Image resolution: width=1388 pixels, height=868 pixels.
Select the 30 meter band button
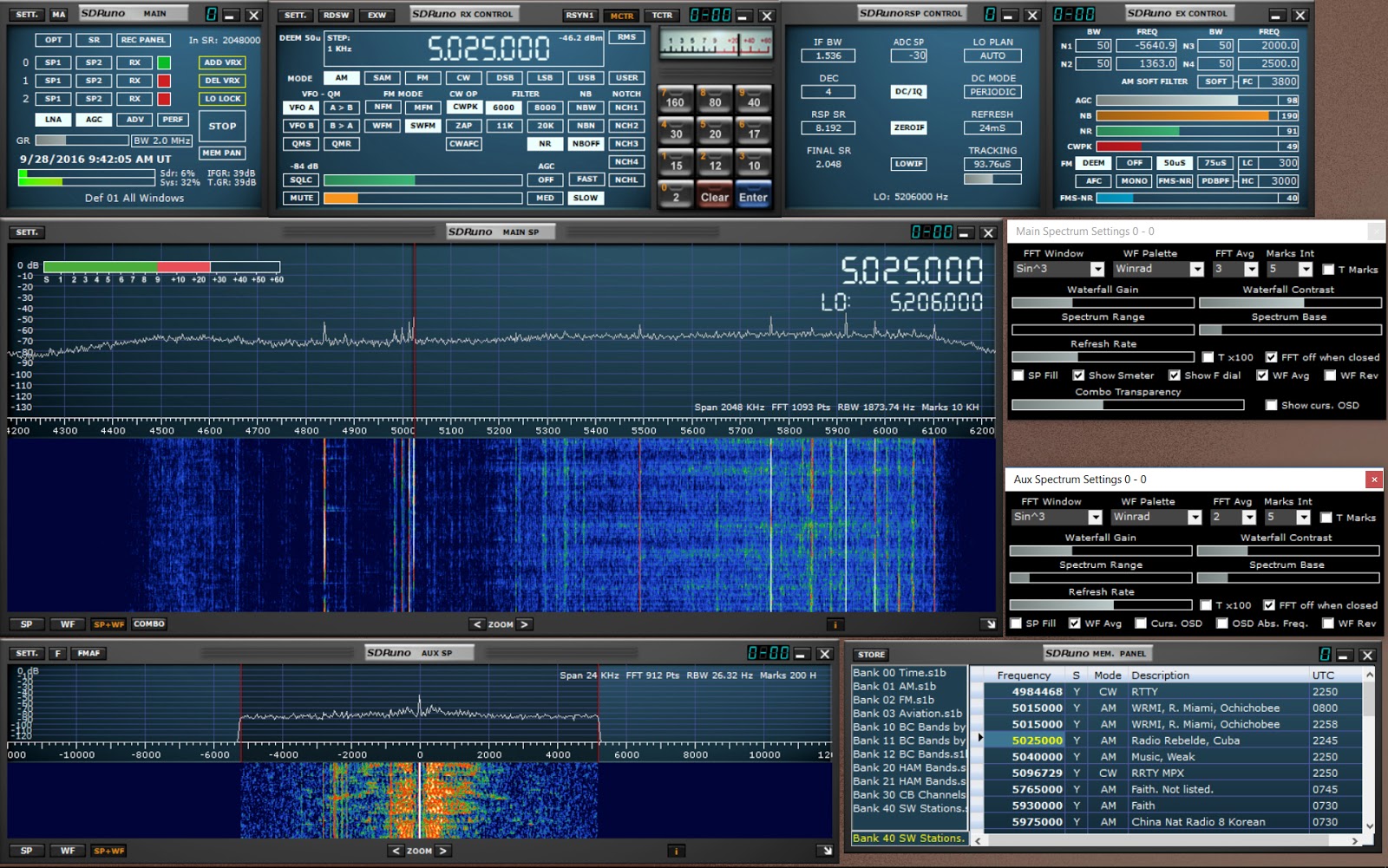tap(675, 130)
